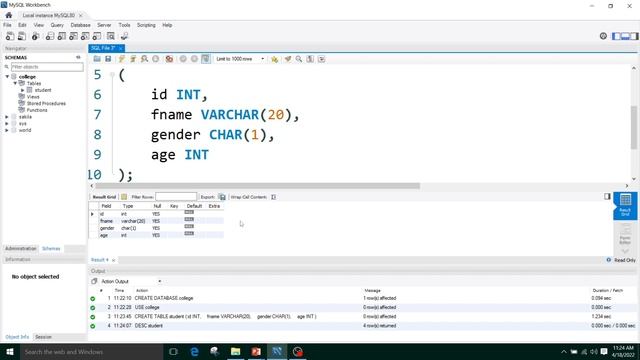Click the create new view icon
The height and width of the screenshot is (360, 640).
coord(73,36)
